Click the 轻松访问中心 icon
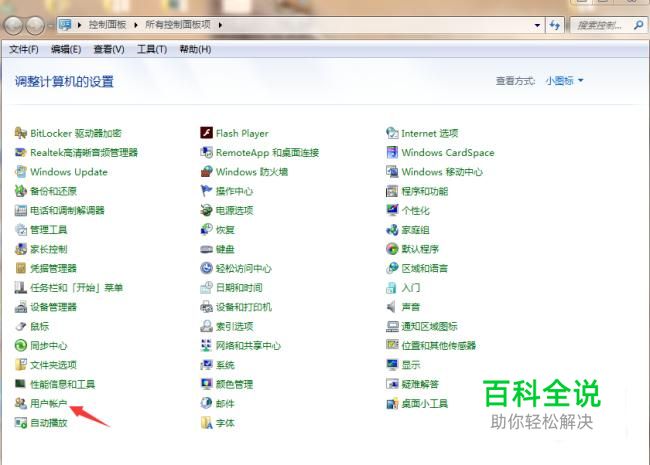This screenshot has width=650, height=465. [x=206, y=268]
